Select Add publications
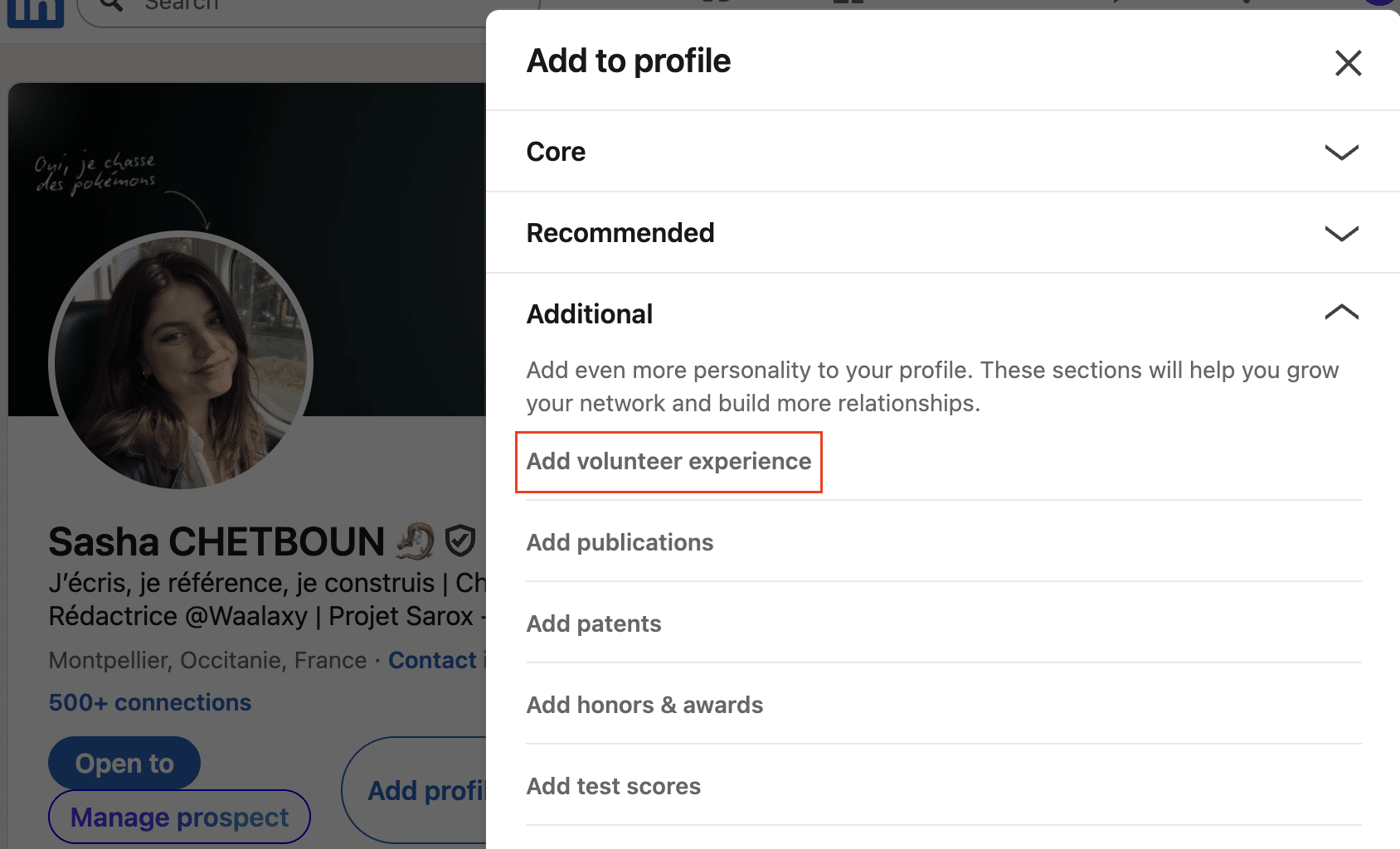The width and height of the screenshot is (1400, 849). pos(620,542)
